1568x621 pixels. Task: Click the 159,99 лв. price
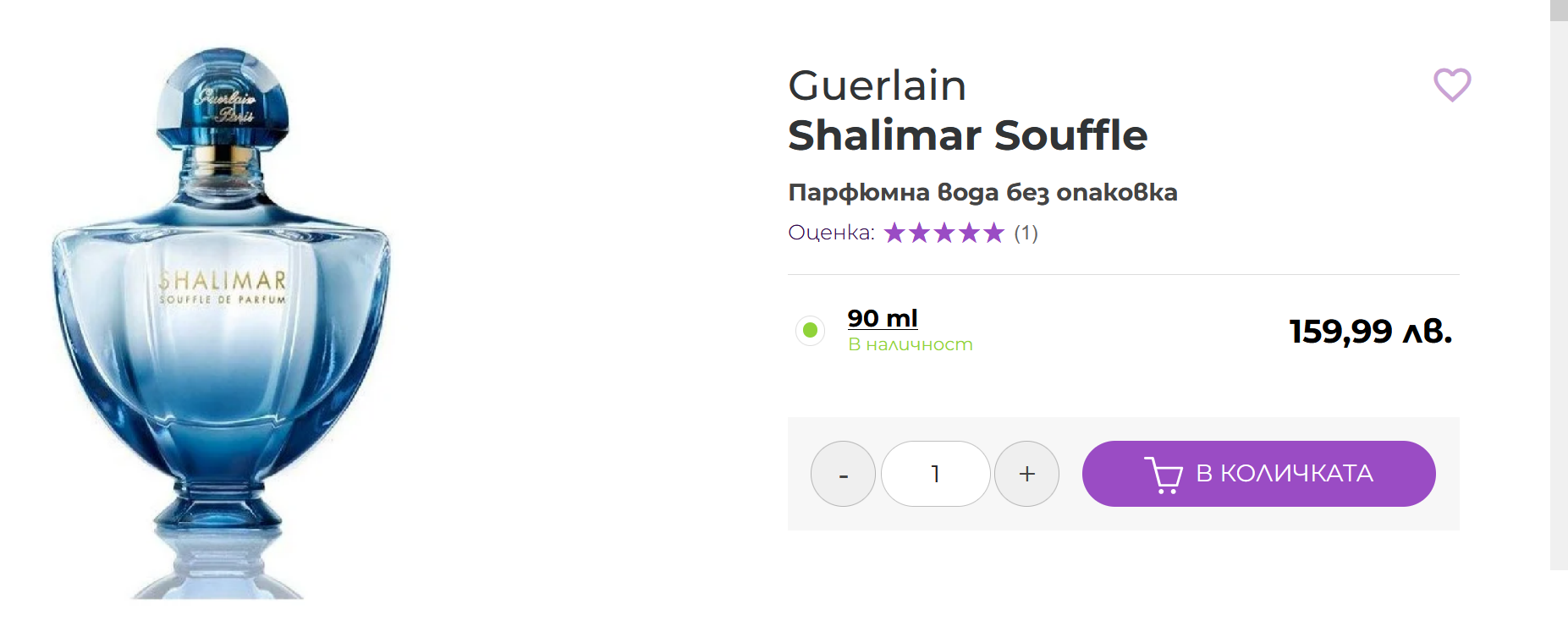click(x=1370, y=331)
